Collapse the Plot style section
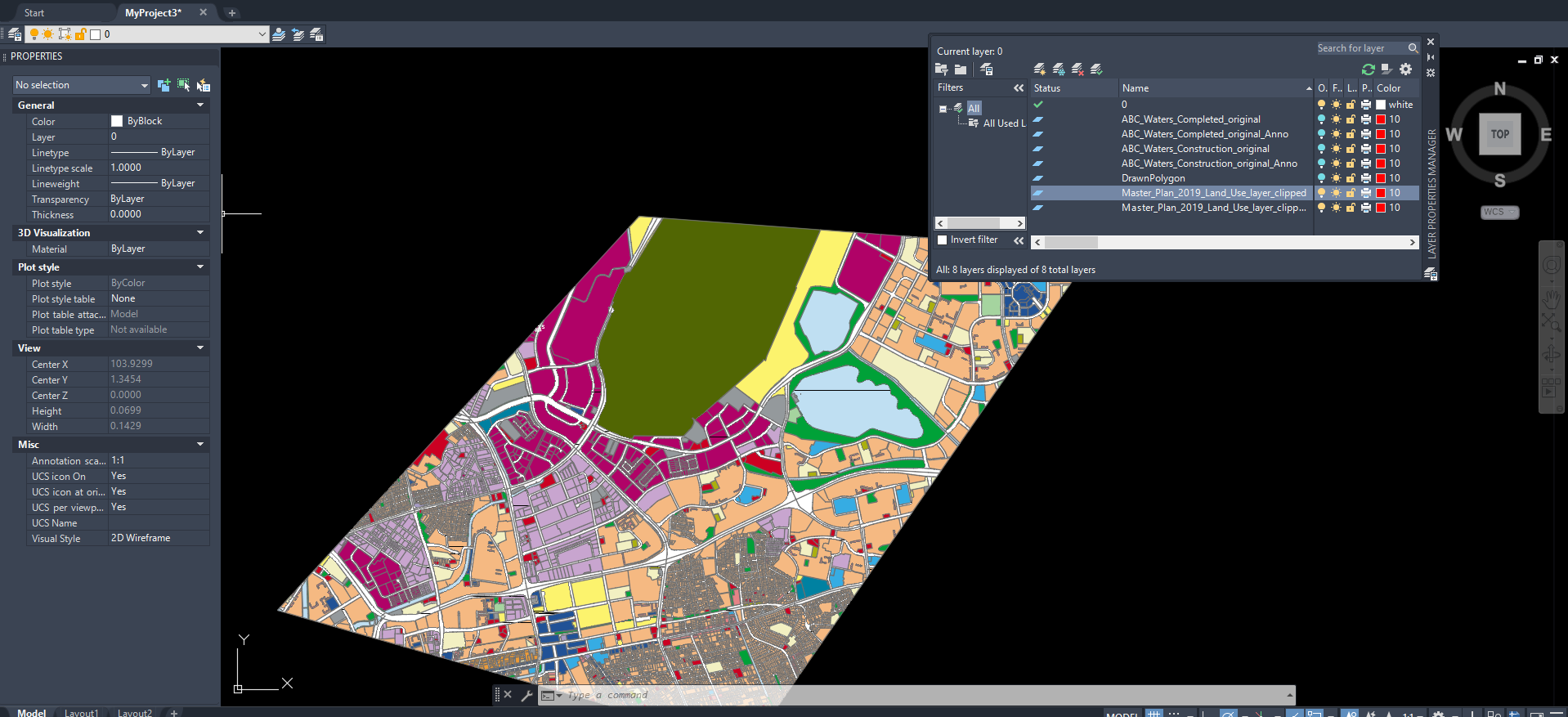 coord(200,267)
